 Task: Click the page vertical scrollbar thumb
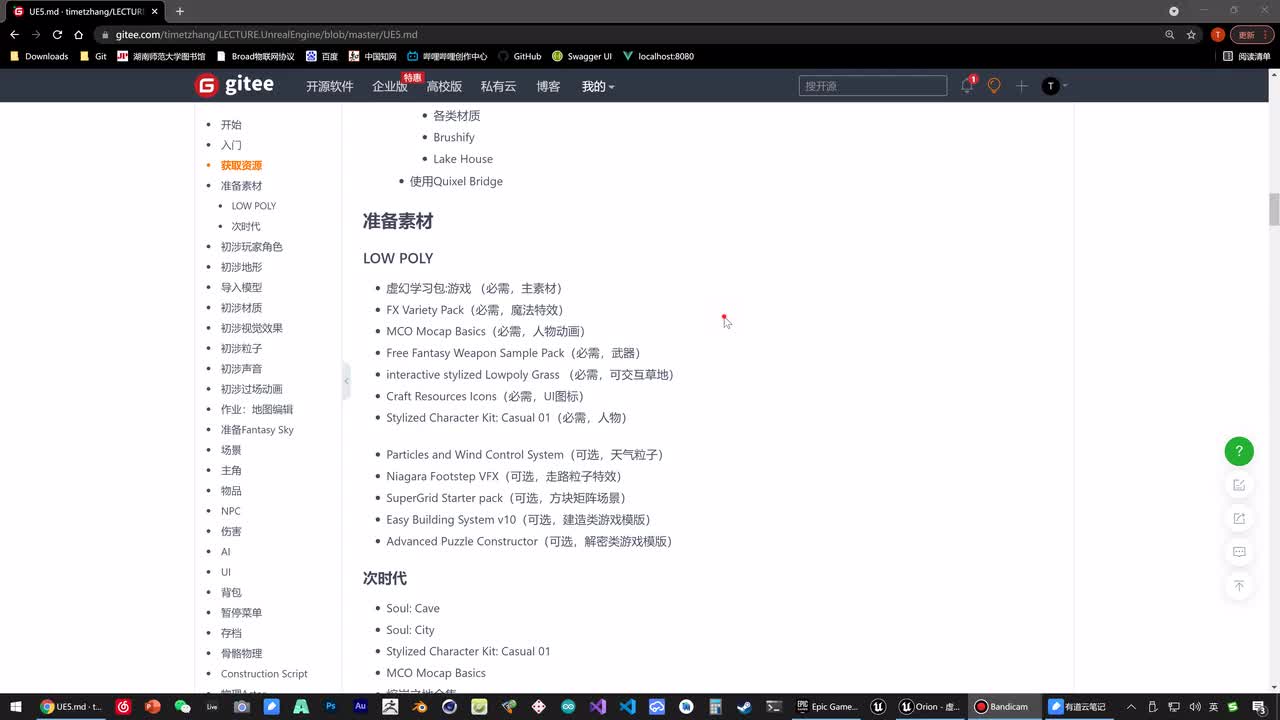(x=1274, y=209)
